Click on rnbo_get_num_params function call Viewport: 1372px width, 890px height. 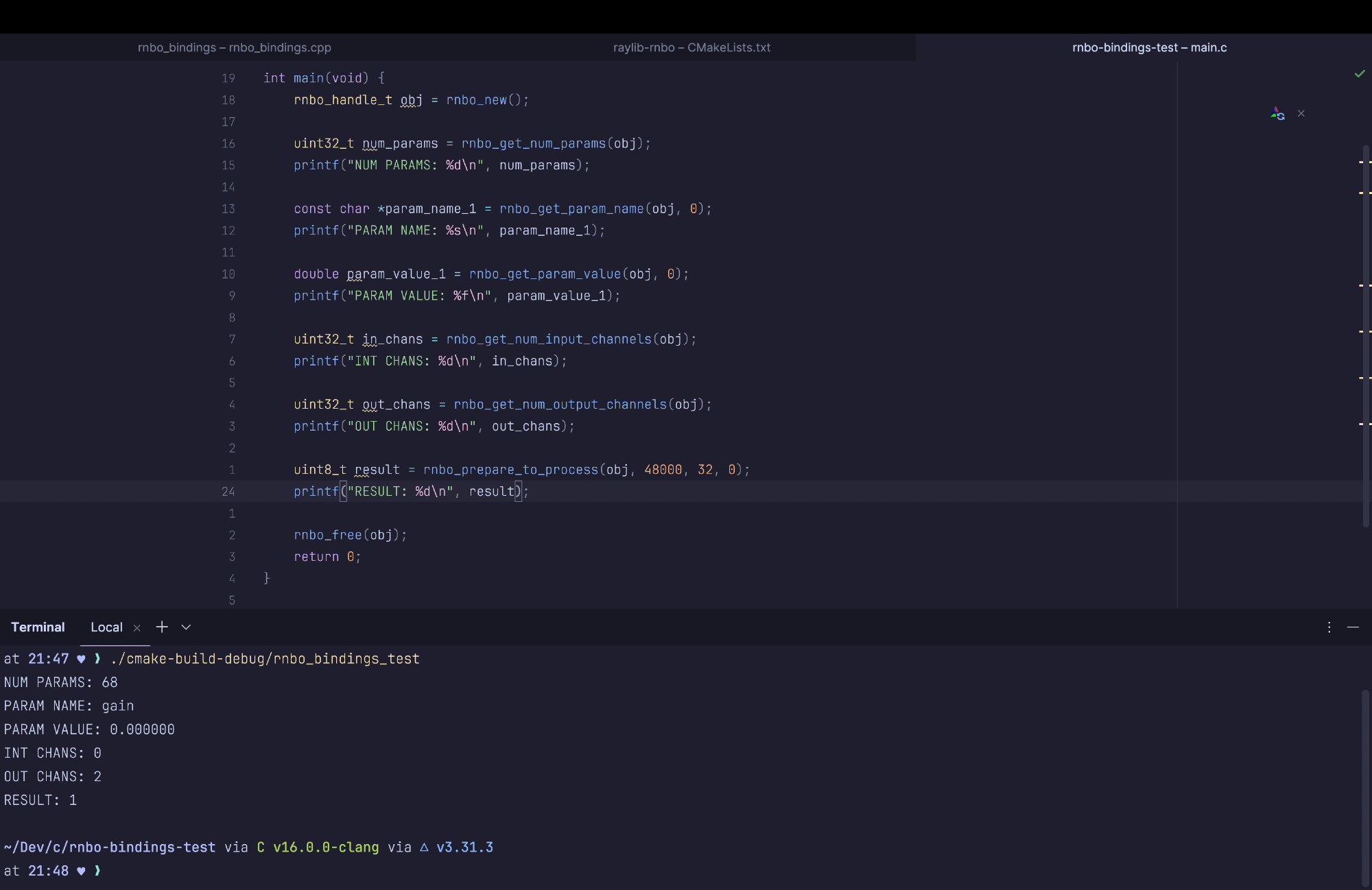click(x=534, y=143)
